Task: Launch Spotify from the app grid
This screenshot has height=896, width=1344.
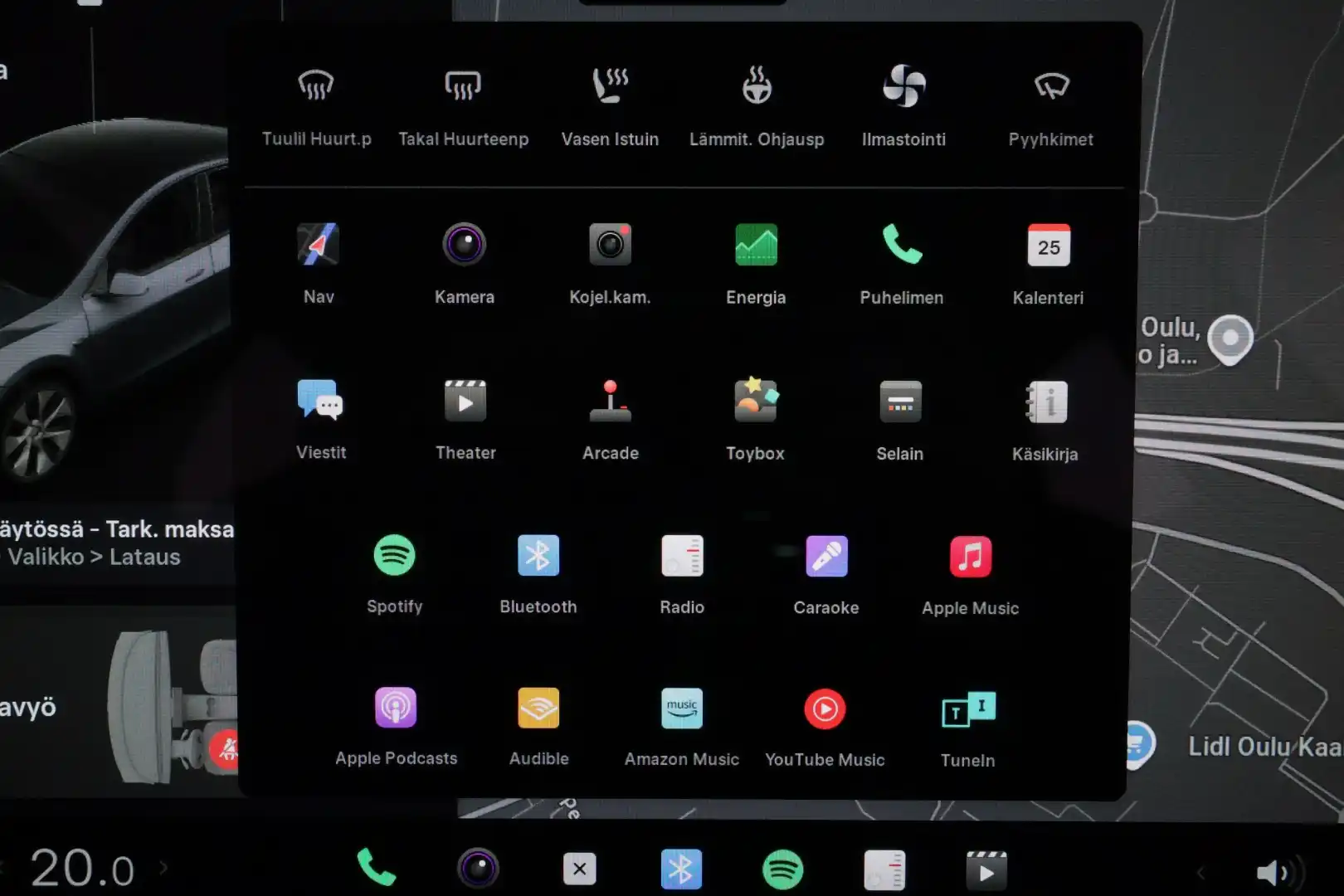Action: pos(395,574)
